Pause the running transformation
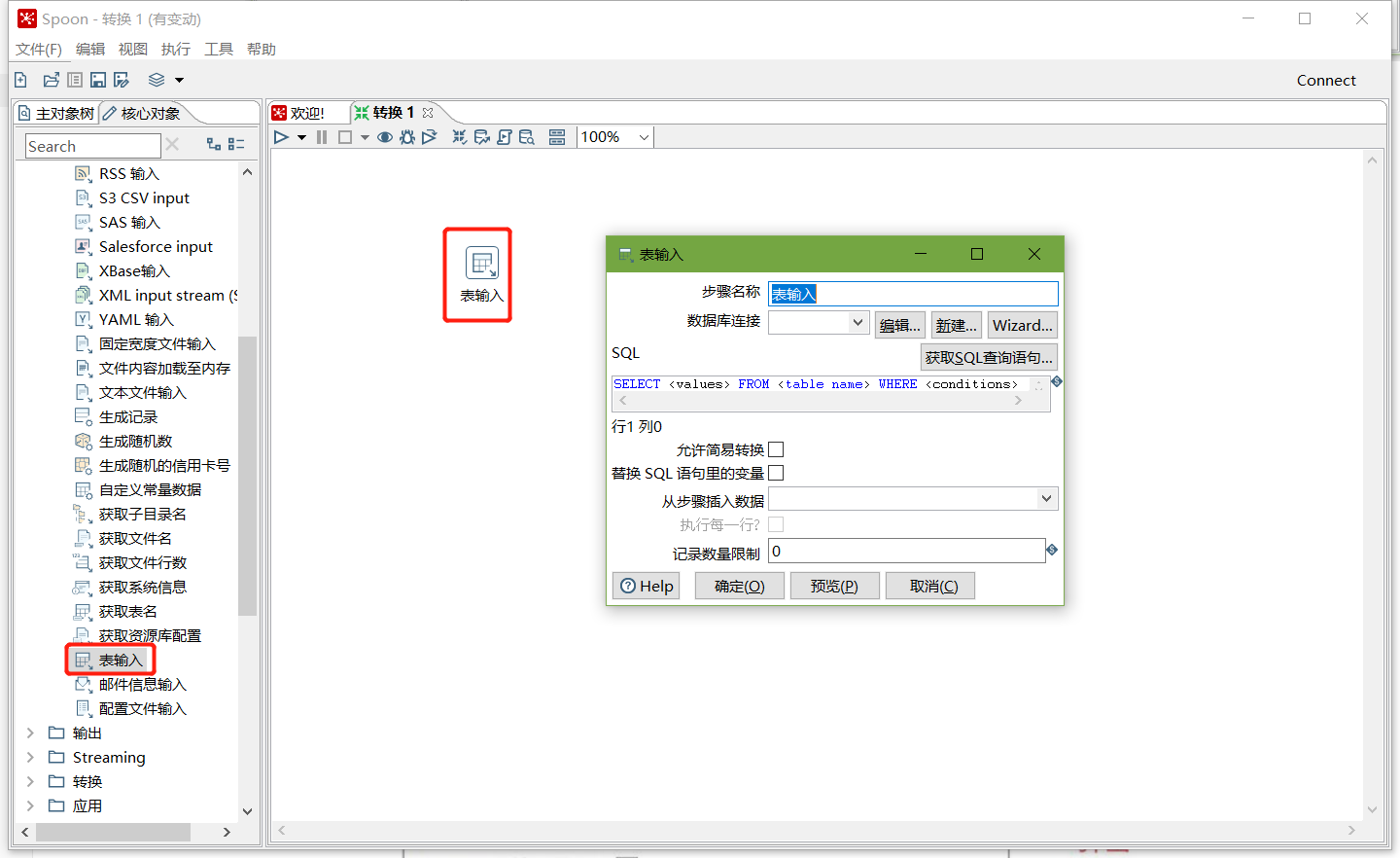 [x=322, y=137]
